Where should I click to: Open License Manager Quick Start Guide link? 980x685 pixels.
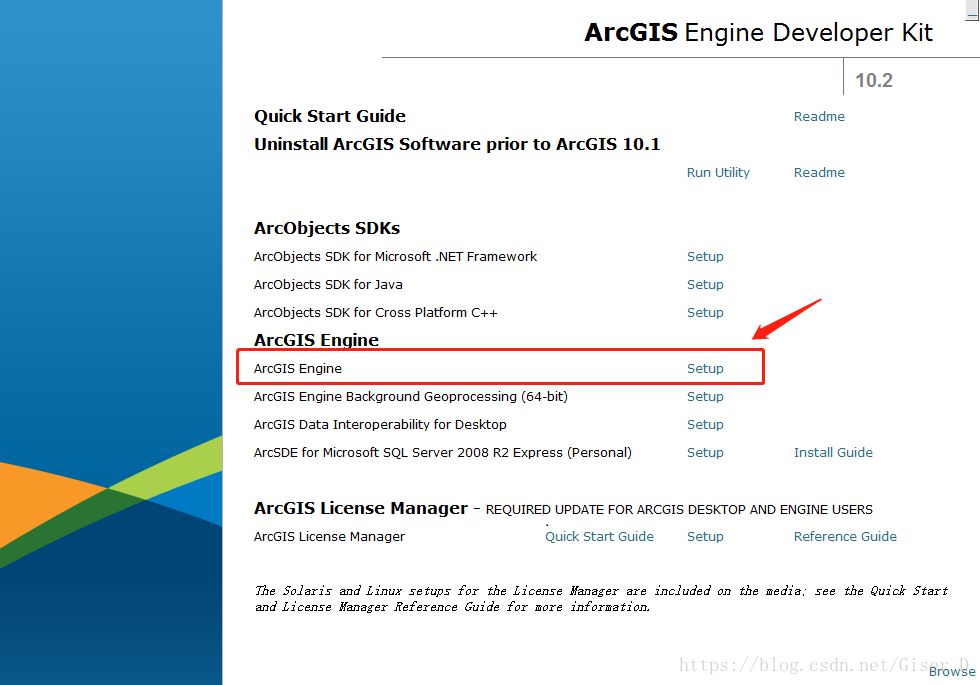tap(599, 537)
